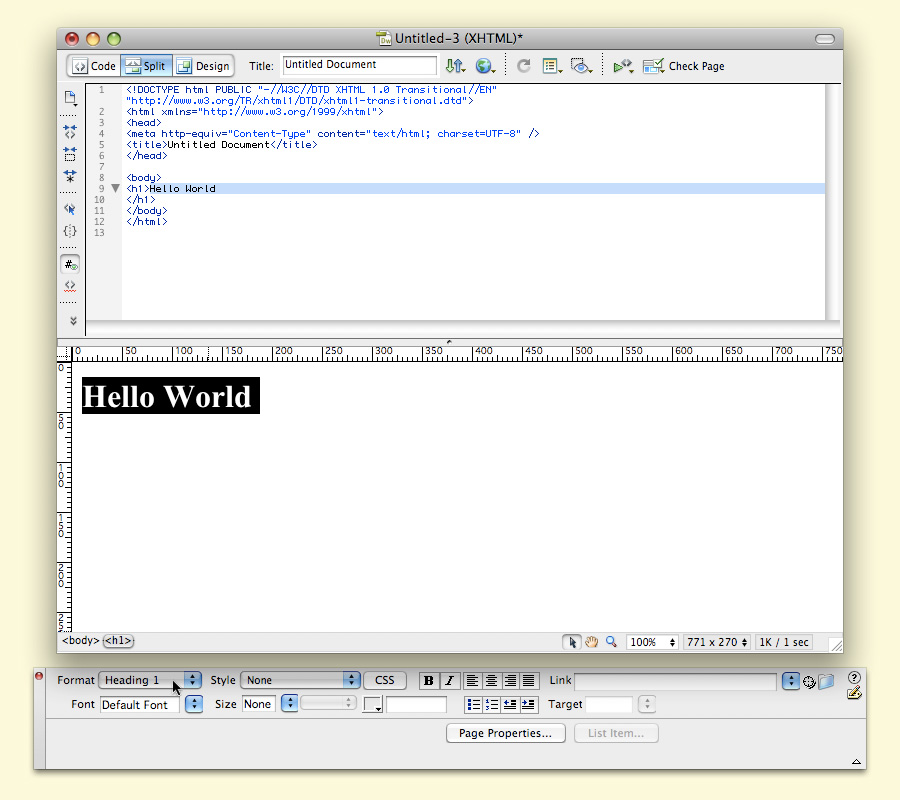900x800 pixels.
Task: Select the Zoom magnifier tool
Action: 611,642
